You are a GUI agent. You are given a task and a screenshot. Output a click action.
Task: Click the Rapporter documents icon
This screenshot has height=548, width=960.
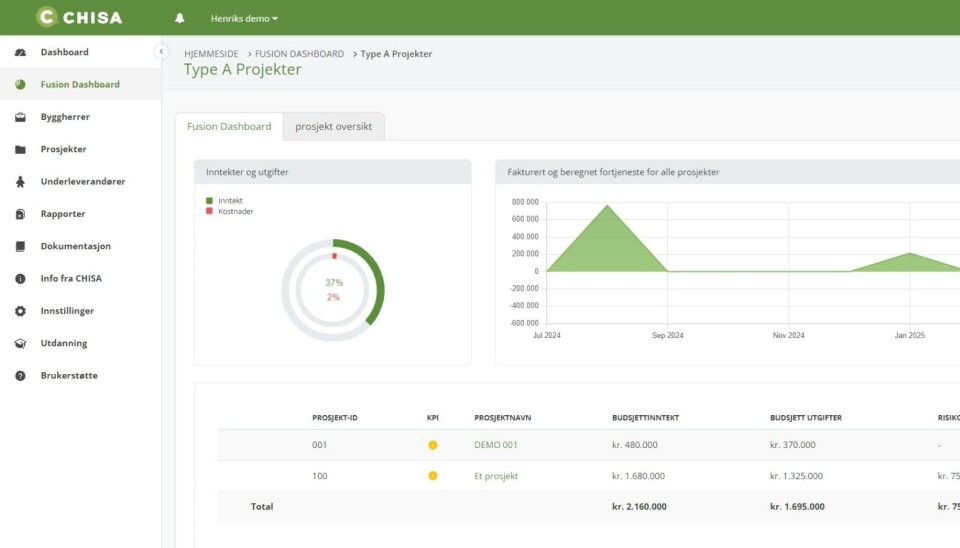click(20, 214)
